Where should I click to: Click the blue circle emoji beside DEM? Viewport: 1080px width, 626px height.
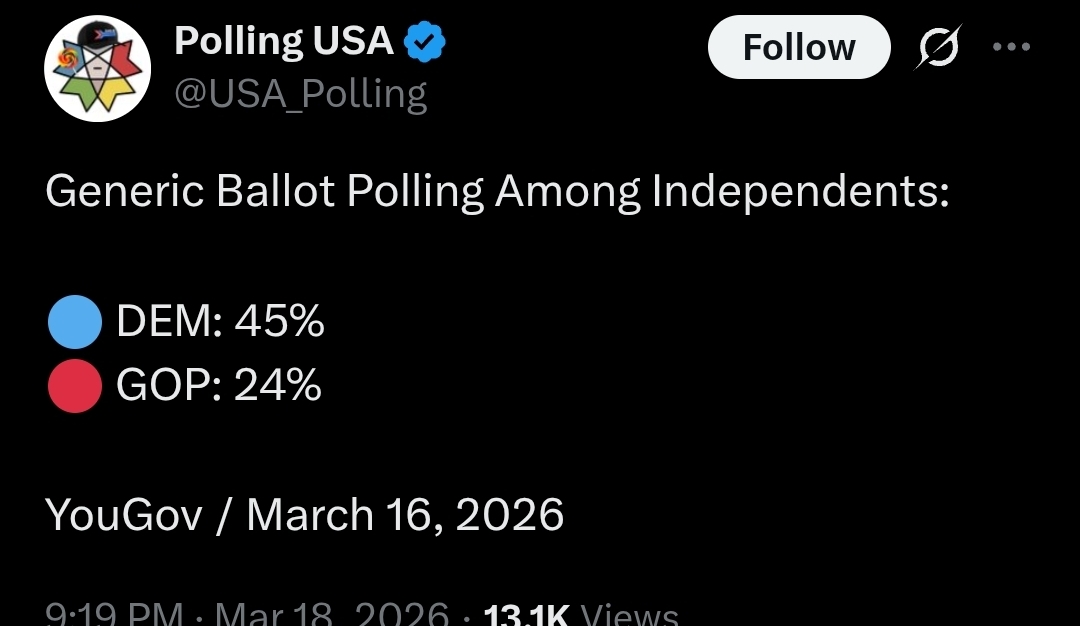(x=74, y=323)
